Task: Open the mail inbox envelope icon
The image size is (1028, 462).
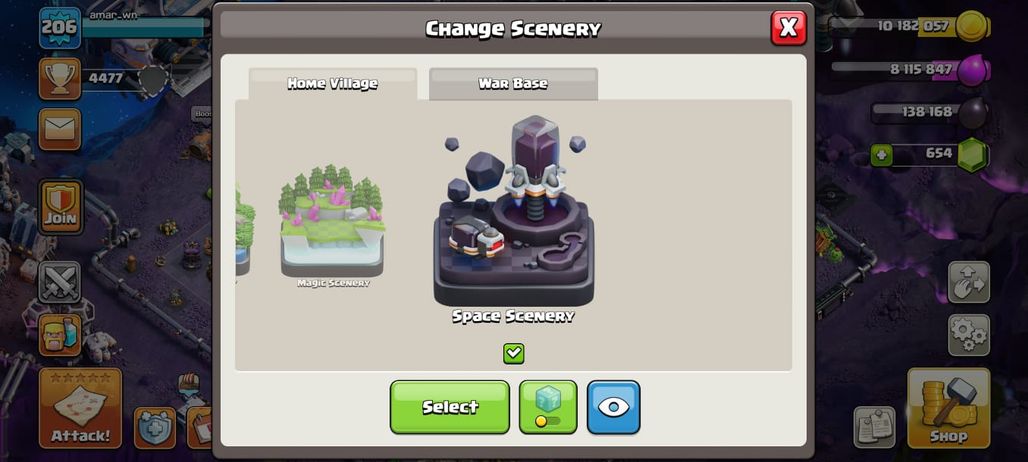Action: click(60, 129)
